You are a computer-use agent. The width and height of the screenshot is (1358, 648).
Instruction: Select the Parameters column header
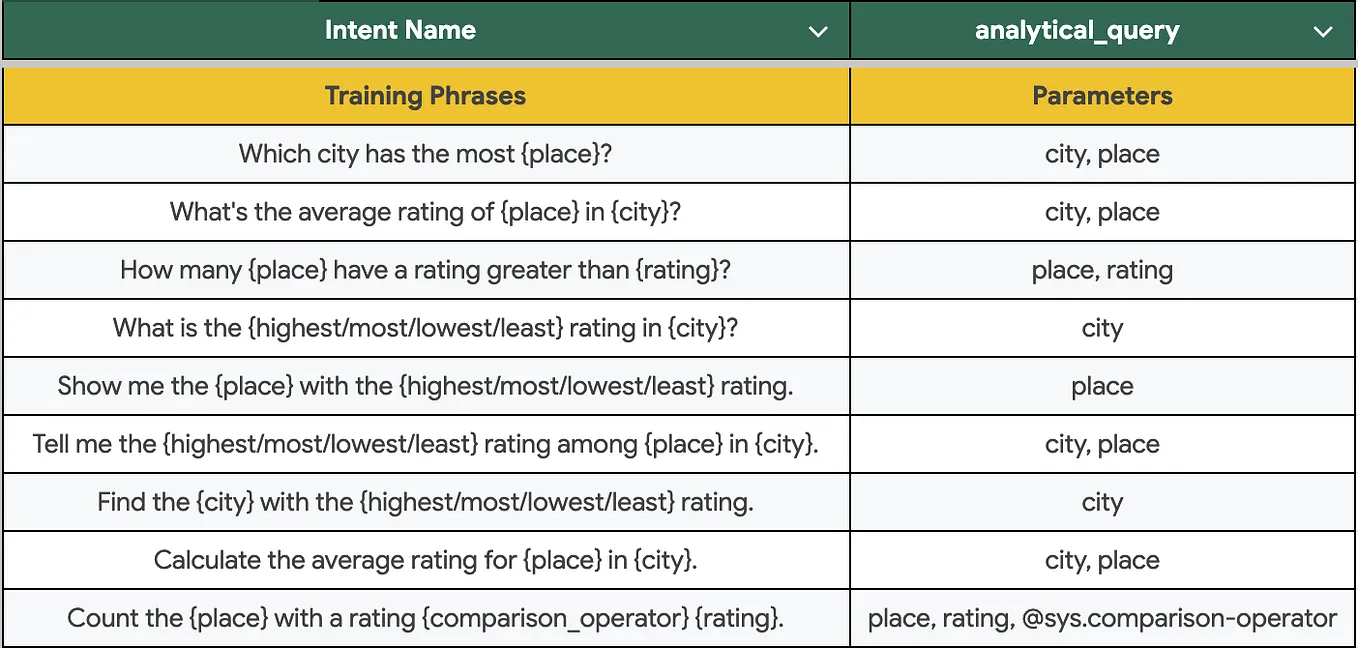1101,96
